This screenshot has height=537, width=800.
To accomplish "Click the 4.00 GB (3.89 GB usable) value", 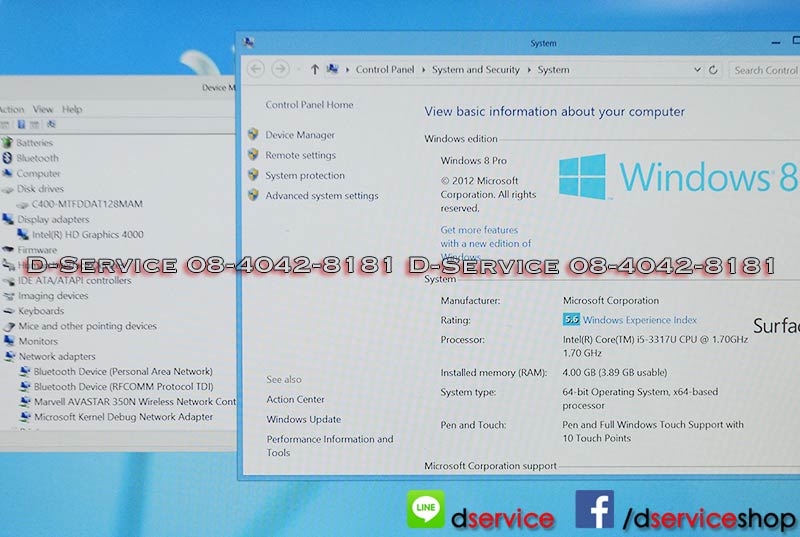I will click(x=615, y=372).
